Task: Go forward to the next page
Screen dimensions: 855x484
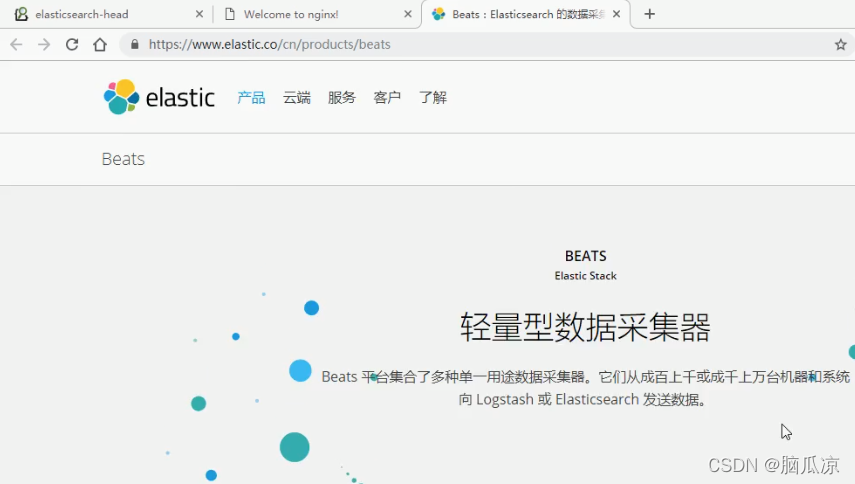Action: click(x=44, y=45)
